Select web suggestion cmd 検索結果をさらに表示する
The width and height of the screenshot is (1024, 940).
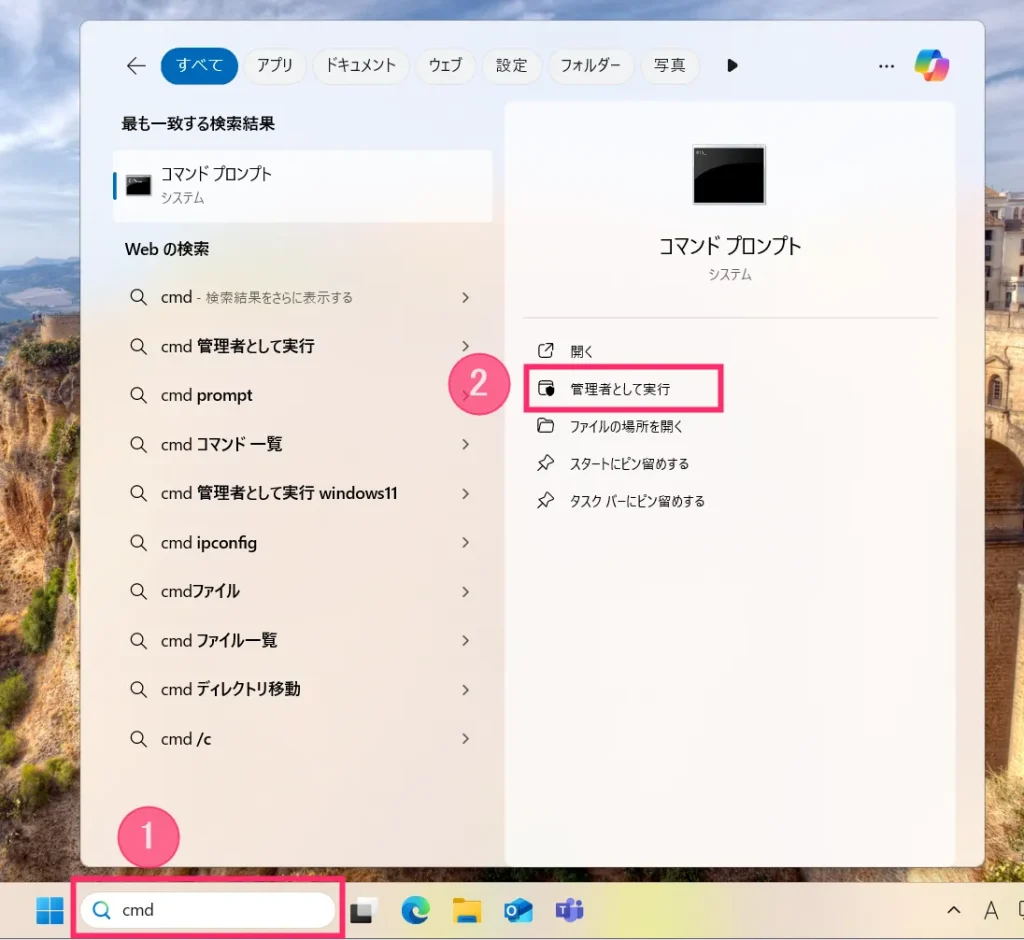[x=302, y=297]
